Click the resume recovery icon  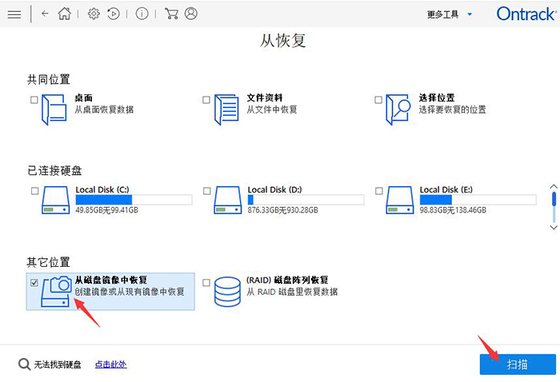(114, 14)
